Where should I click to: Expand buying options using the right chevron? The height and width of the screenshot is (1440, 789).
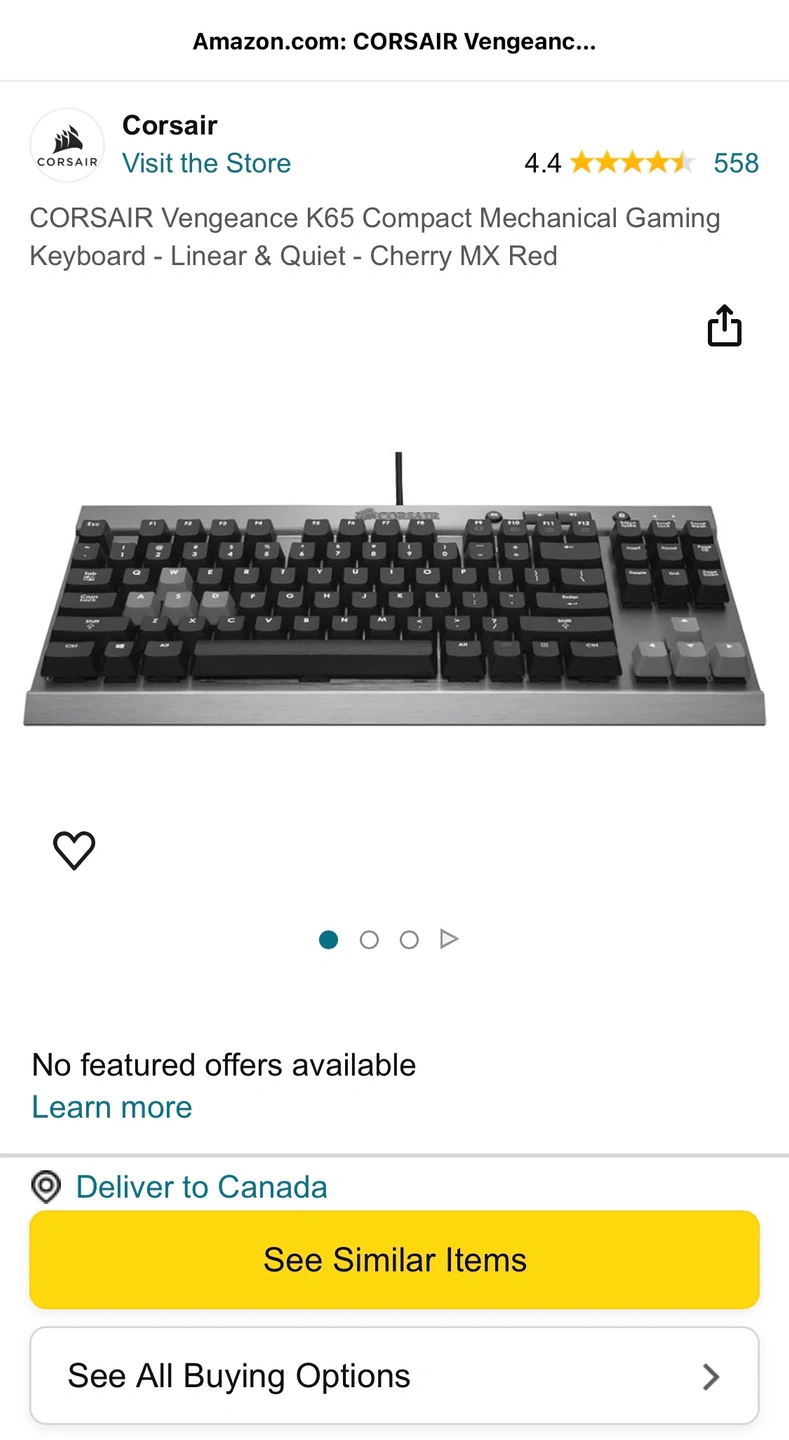click(711, 1377)
